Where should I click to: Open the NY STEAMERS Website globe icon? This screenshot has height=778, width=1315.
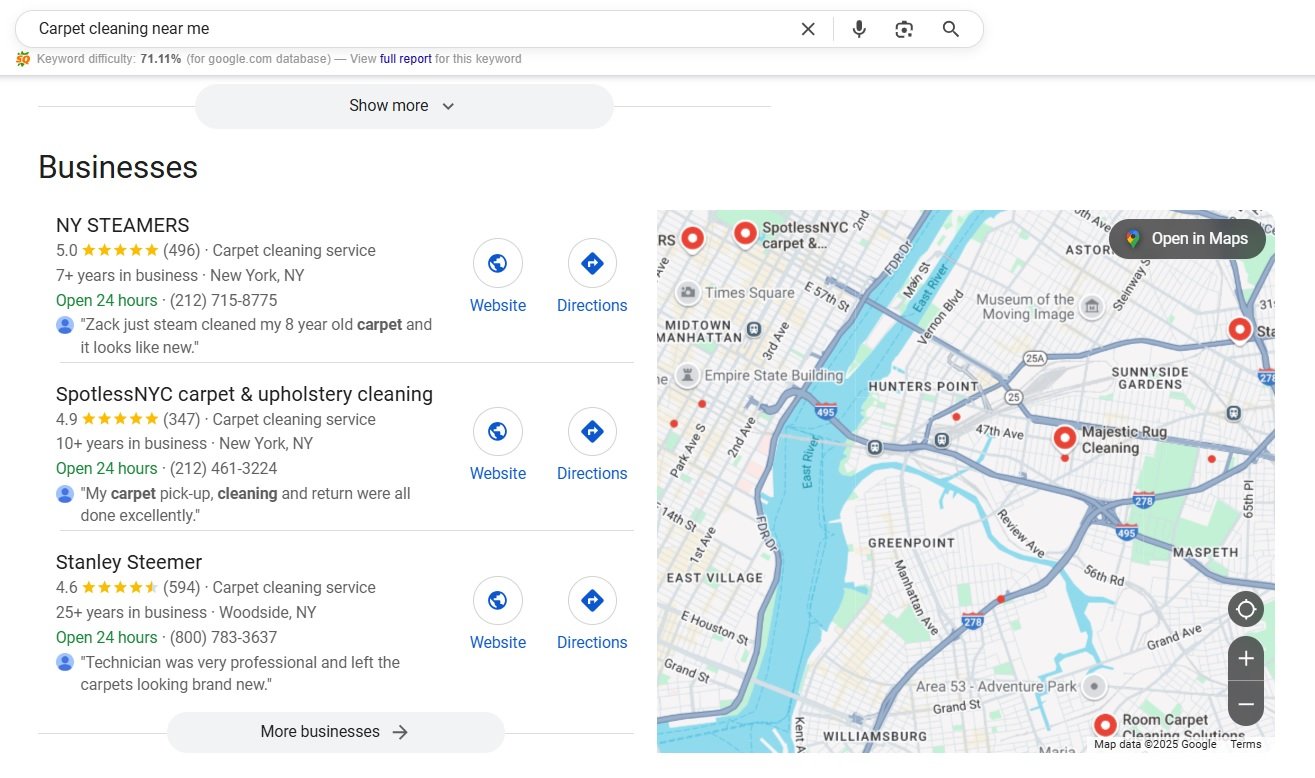point(498,264)
